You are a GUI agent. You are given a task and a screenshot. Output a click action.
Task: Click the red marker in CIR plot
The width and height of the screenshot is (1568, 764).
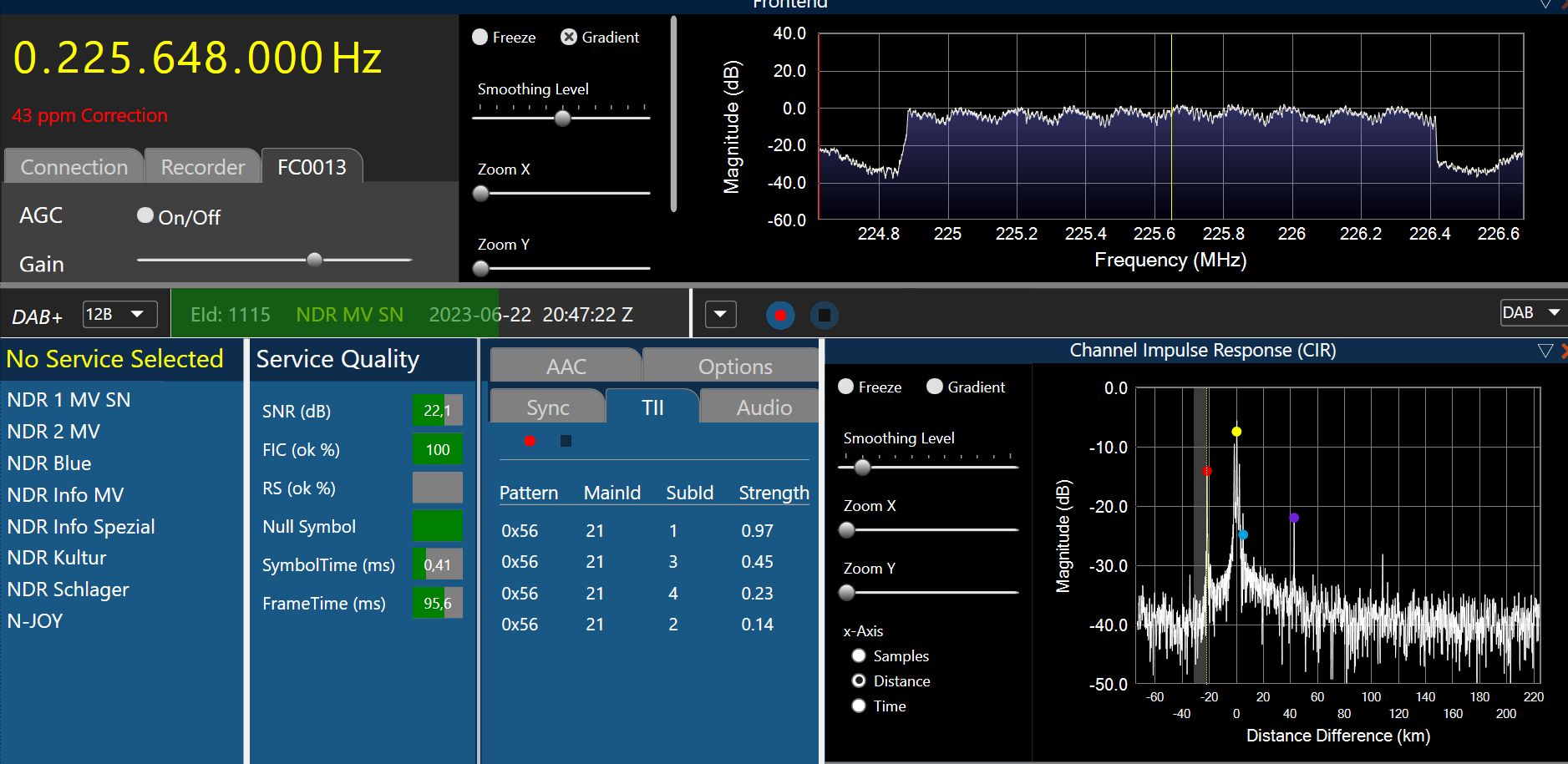(1206, 471)
